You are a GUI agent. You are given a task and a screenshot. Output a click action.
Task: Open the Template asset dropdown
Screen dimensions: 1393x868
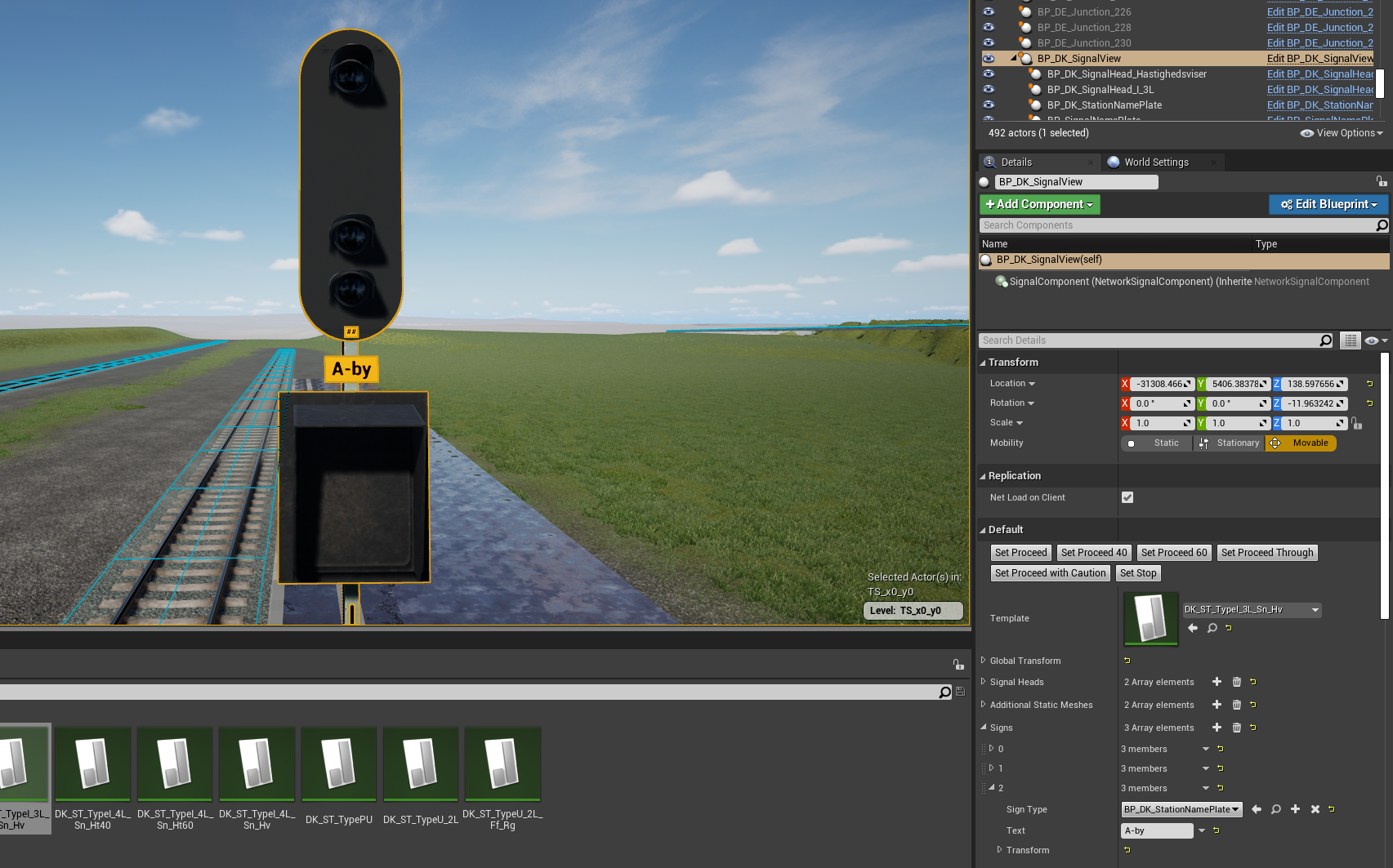[x=1315, y=610]
